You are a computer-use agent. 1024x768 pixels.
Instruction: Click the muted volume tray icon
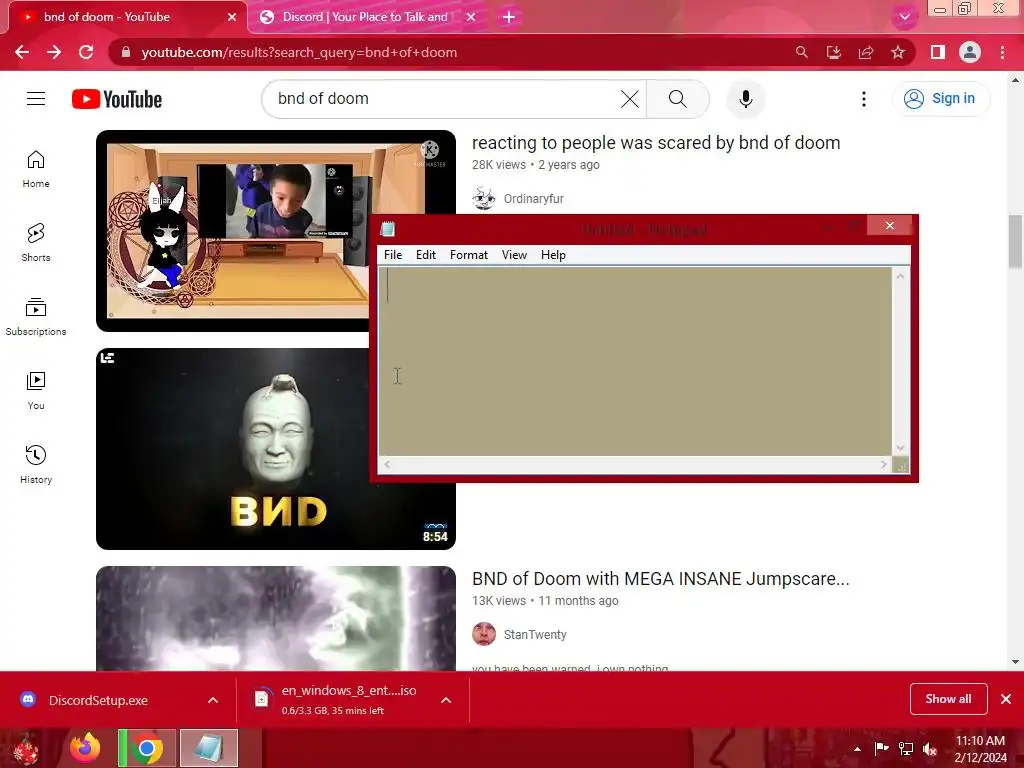(930, 749)
